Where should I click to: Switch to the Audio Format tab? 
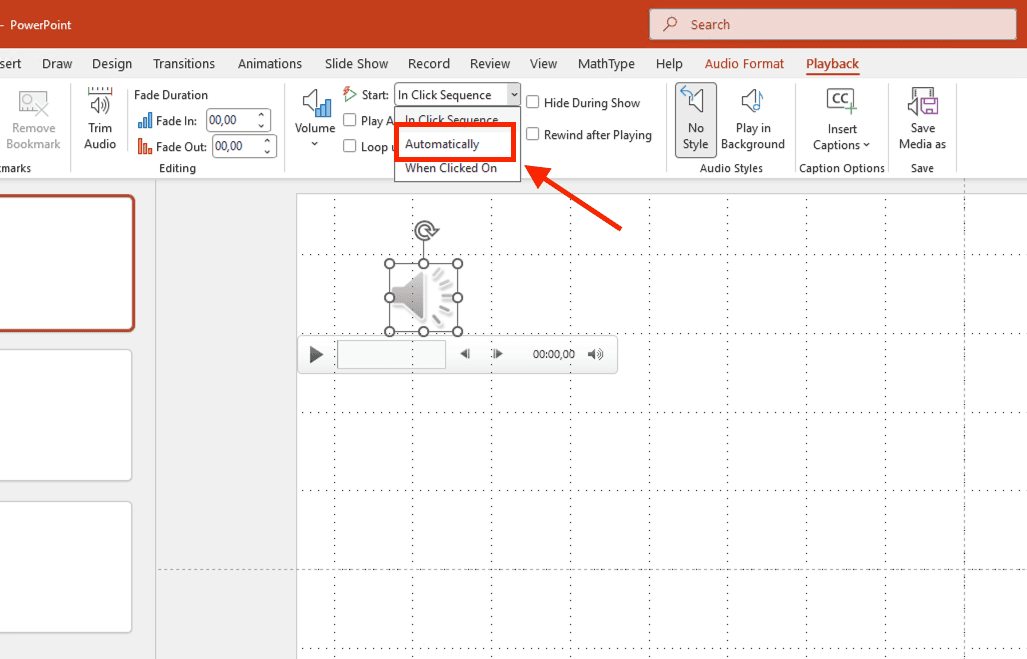744,64
